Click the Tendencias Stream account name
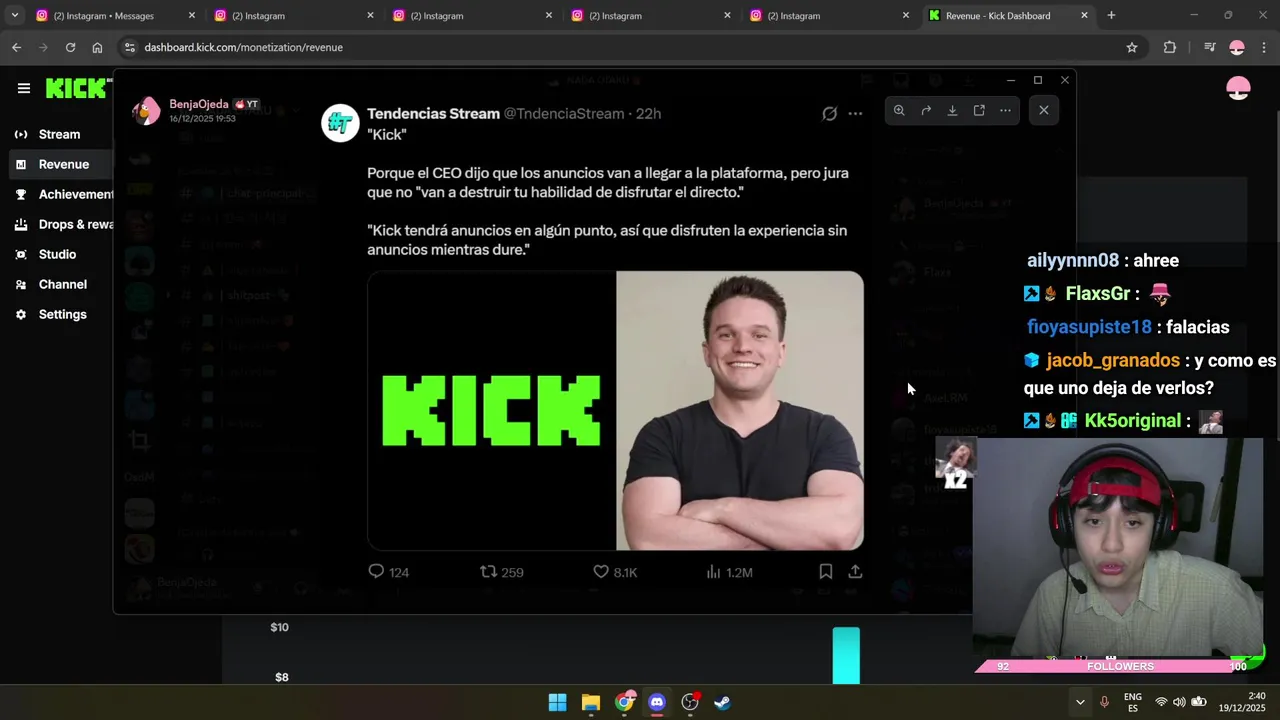The width and height of the screenshot is (1280, 720). pos(433,114)
